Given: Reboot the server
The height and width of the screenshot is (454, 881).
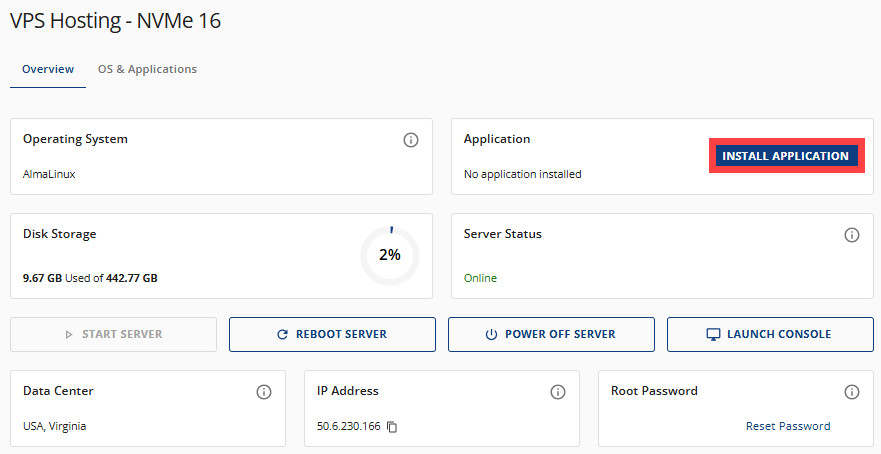Looking at the screenshot, I should (x=332, y=334).
